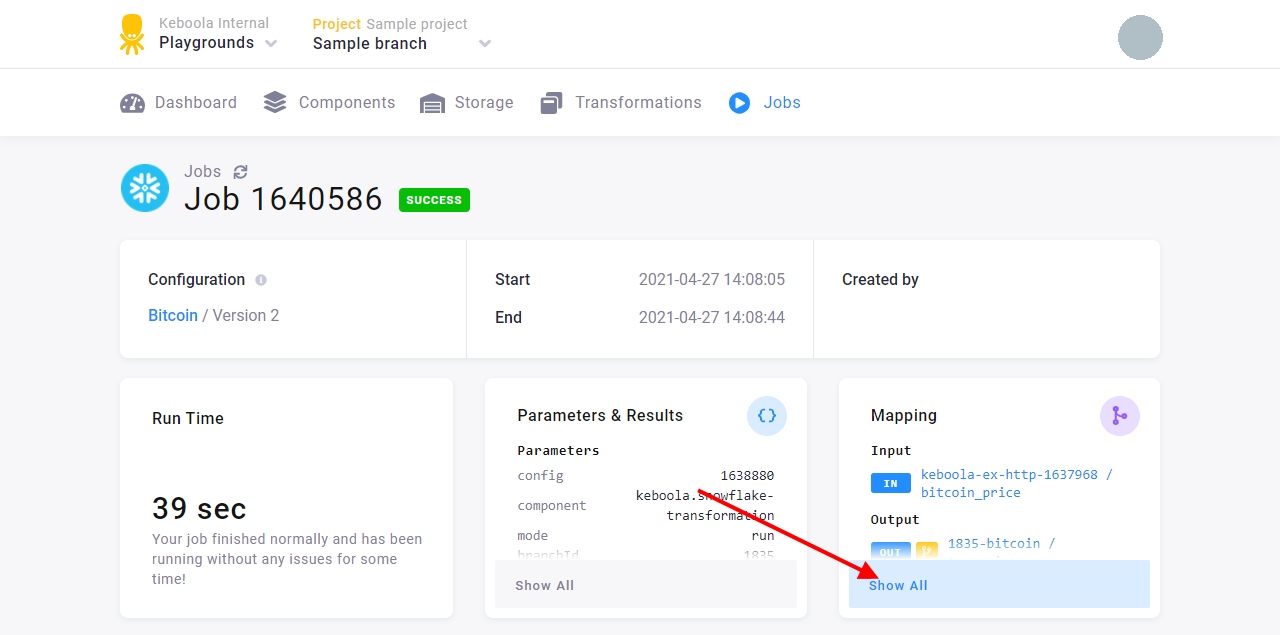The width and height of the screenshot is (1280, 635).
Task: Click the Storage warehouse icon
Action: [x=432, y=103]
